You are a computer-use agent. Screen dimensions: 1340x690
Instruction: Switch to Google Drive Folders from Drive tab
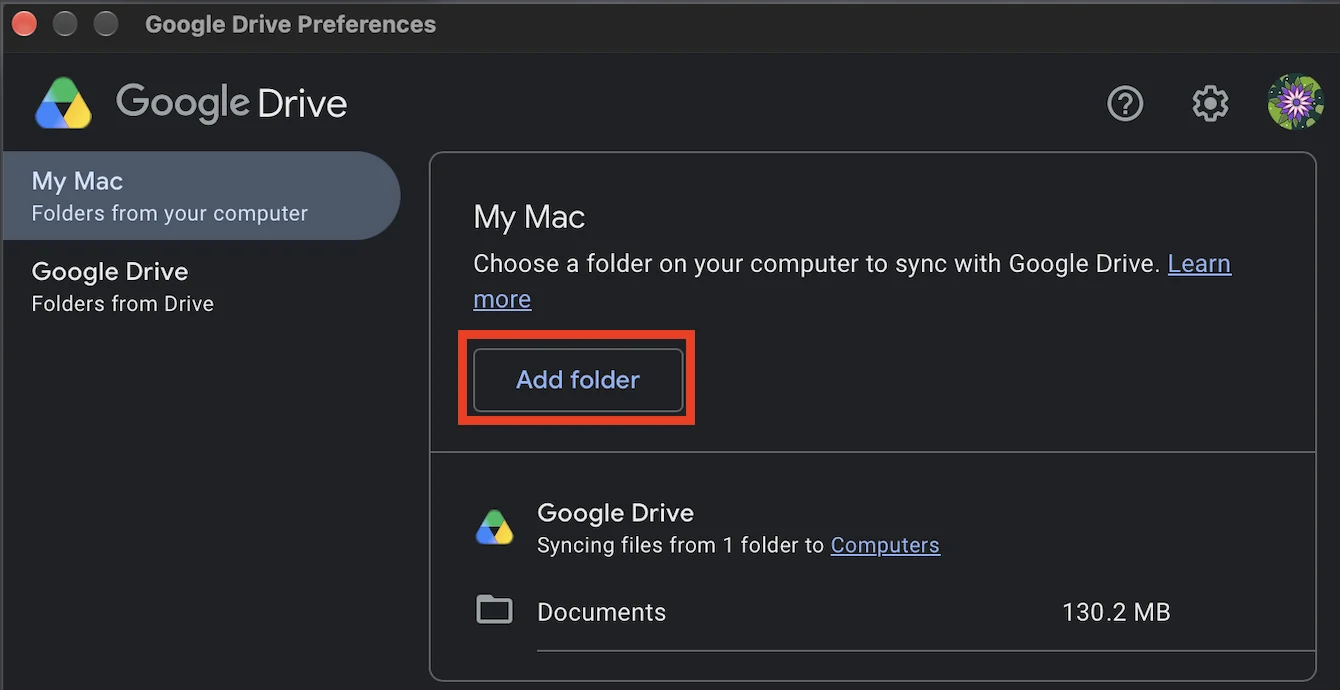[201, 286]
